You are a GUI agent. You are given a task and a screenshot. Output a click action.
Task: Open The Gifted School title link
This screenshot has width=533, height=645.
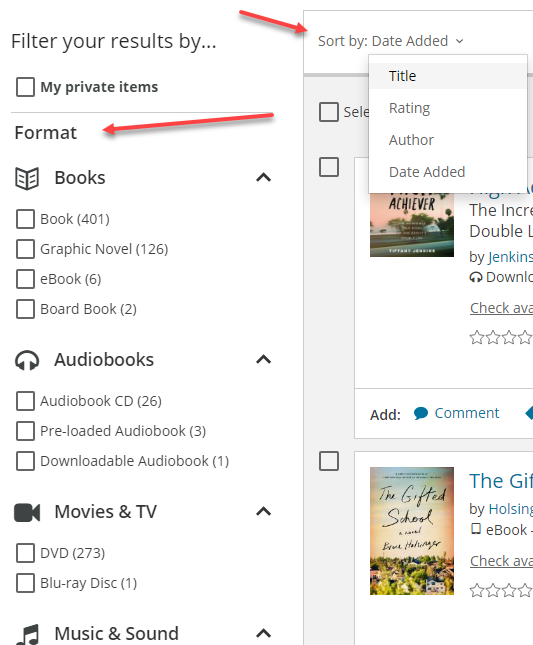pos(501,481)
